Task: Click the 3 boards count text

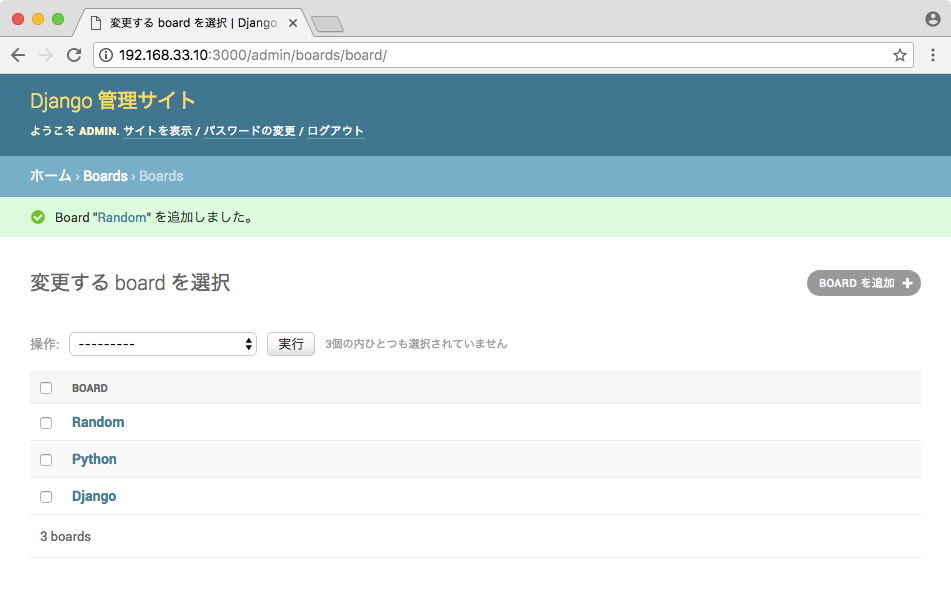Action: point(66,537)
